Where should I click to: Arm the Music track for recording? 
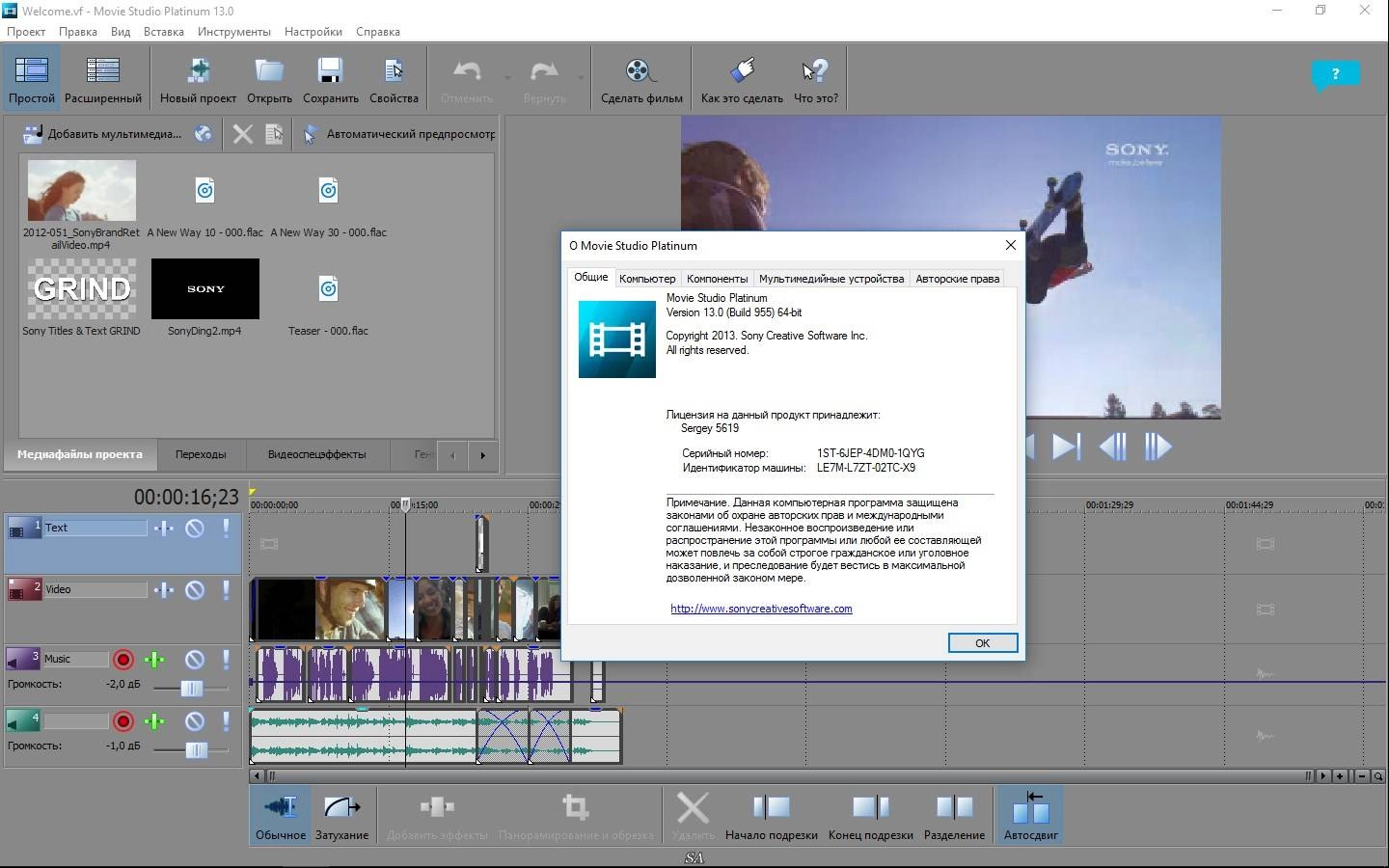click(123, 660)
